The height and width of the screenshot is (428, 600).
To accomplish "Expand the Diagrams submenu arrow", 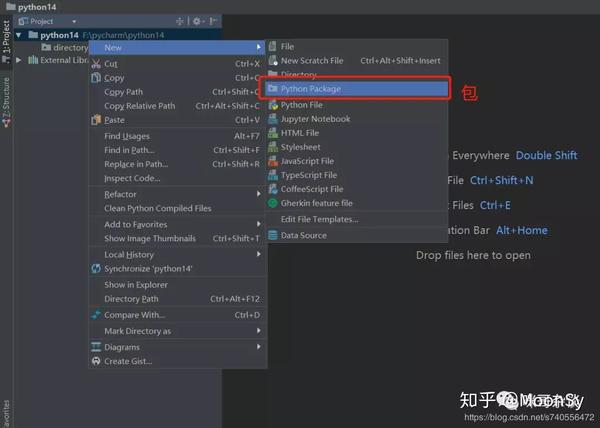I will point(259,347).
